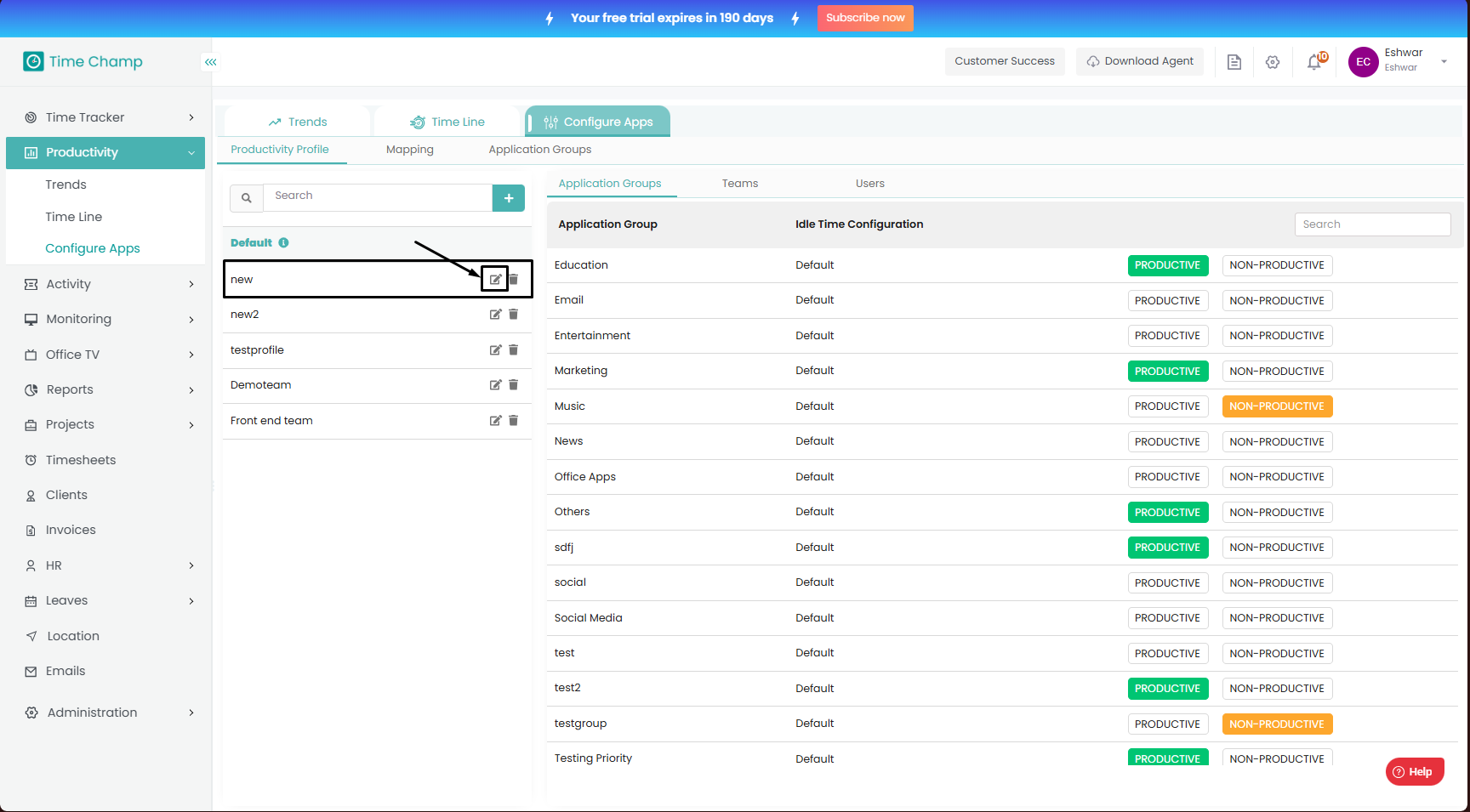This screenshot has height=812, width=1470.
Task: Open the Default profile info icon
Action: pos(283,242)
